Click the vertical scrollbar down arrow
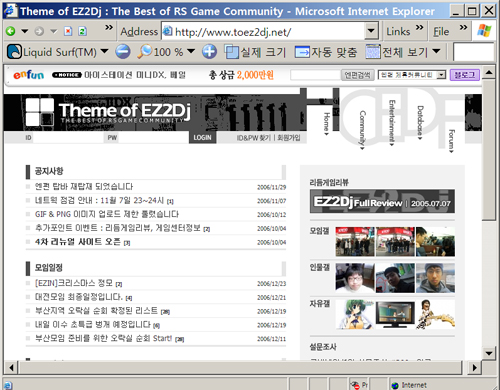The width and height of the screenshot is (500, 390). click(489, 353)
